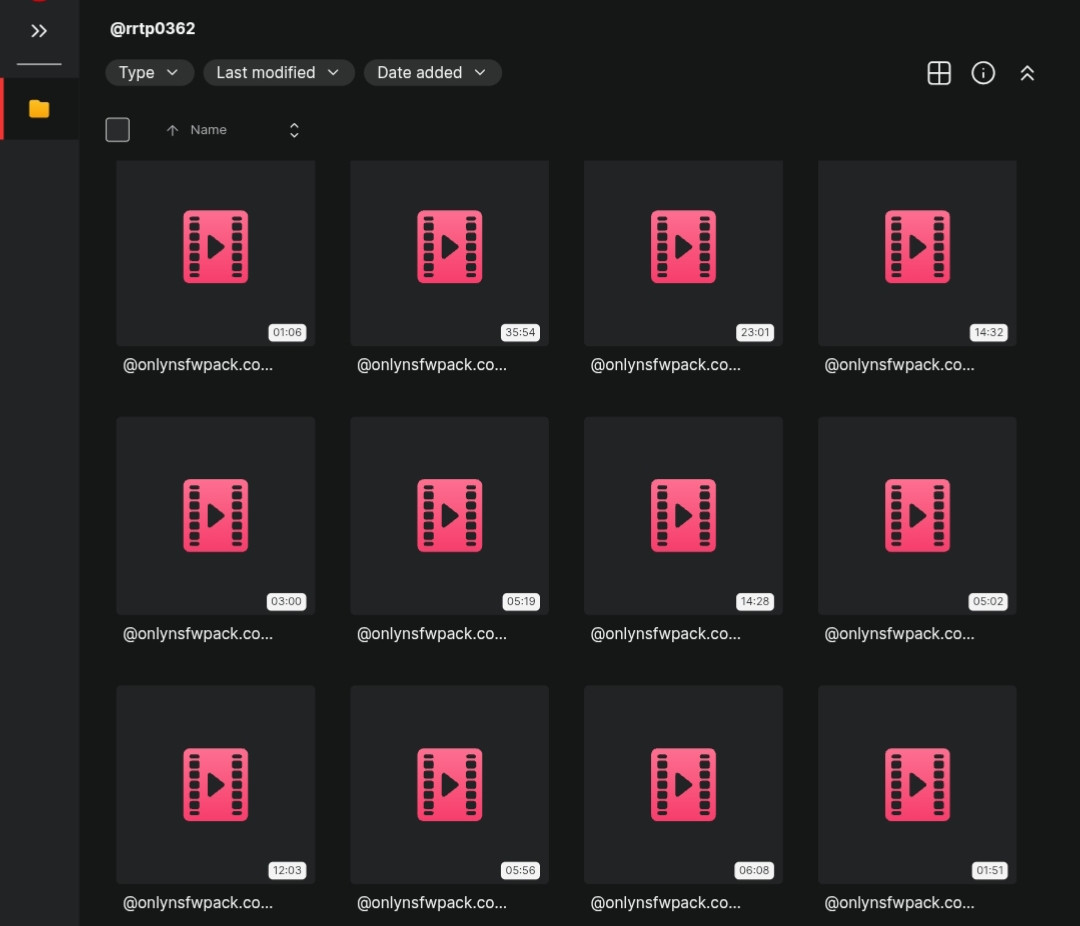Tick the select-all checkbox
1080x926 pixels.
(118, 130)
